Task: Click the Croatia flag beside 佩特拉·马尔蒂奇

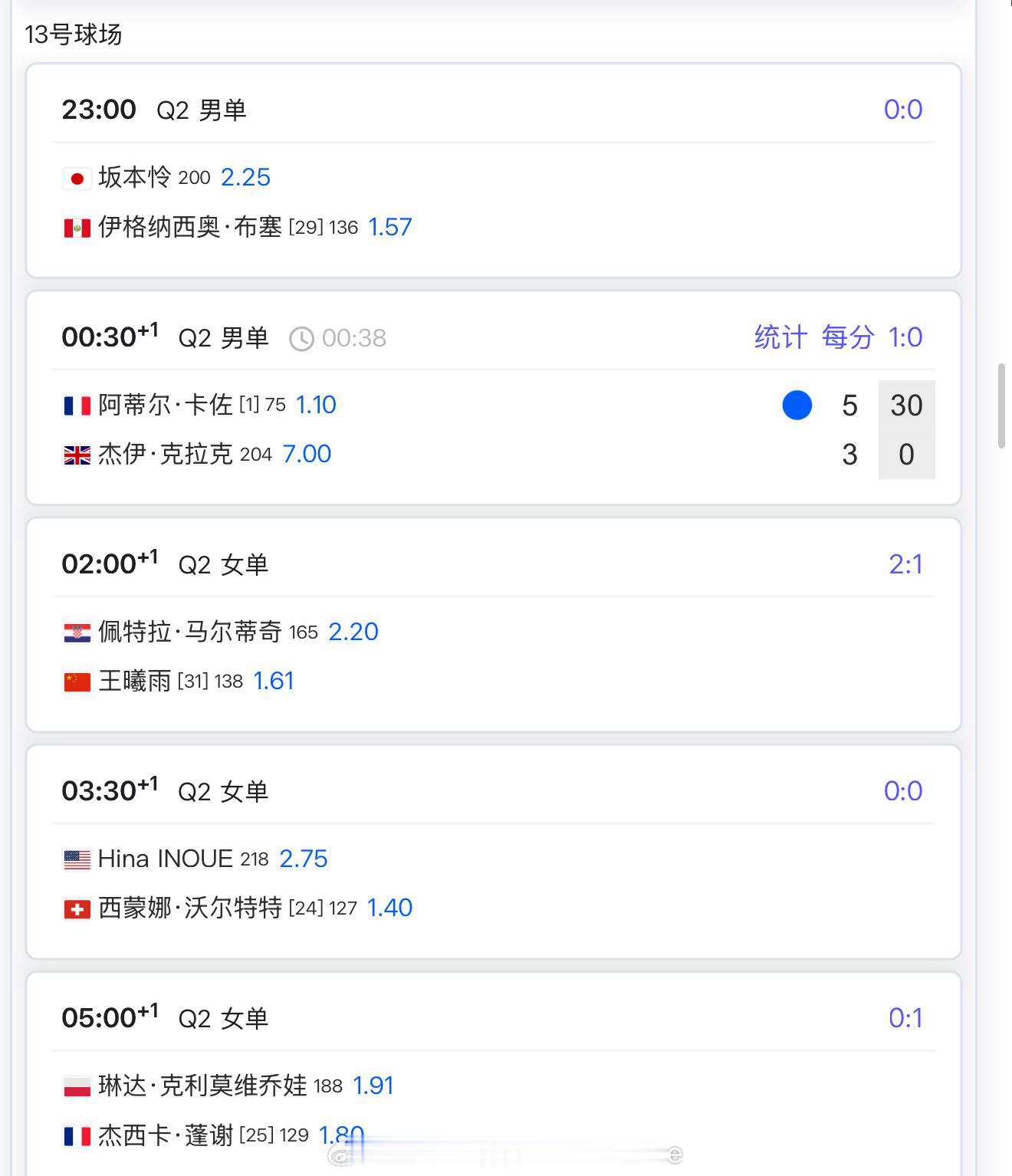Action: point(77,632)
